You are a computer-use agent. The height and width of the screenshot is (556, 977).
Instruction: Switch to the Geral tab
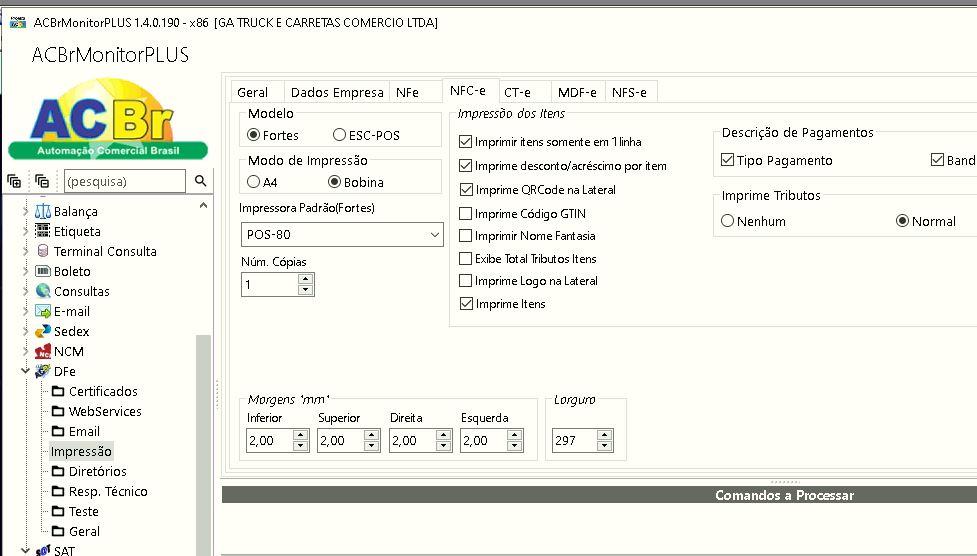pyautogui.click(x=257, y=92)
